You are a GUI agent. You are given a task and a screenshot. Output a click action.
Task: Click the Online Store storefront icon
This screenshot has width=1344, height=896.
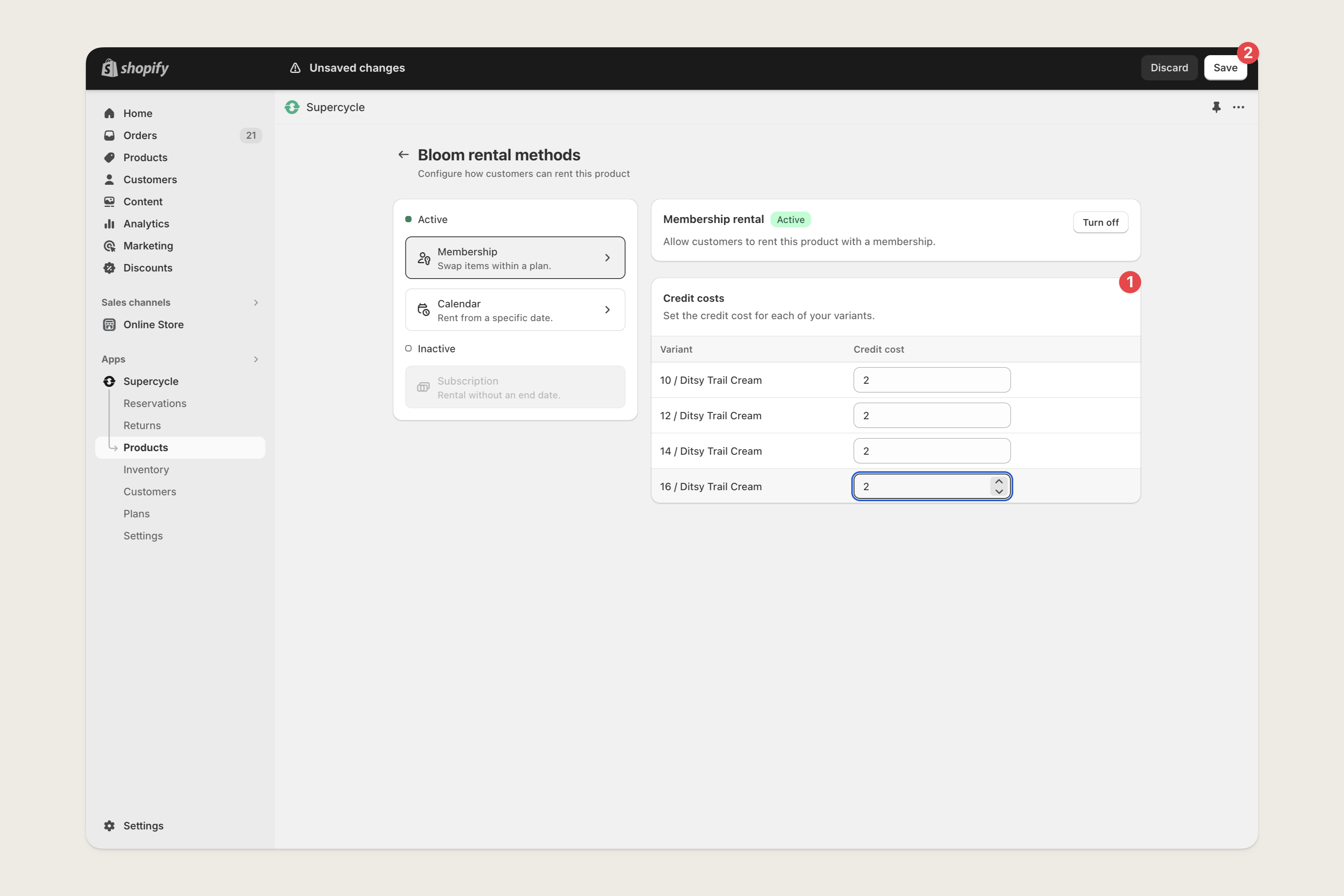[109, 325]
